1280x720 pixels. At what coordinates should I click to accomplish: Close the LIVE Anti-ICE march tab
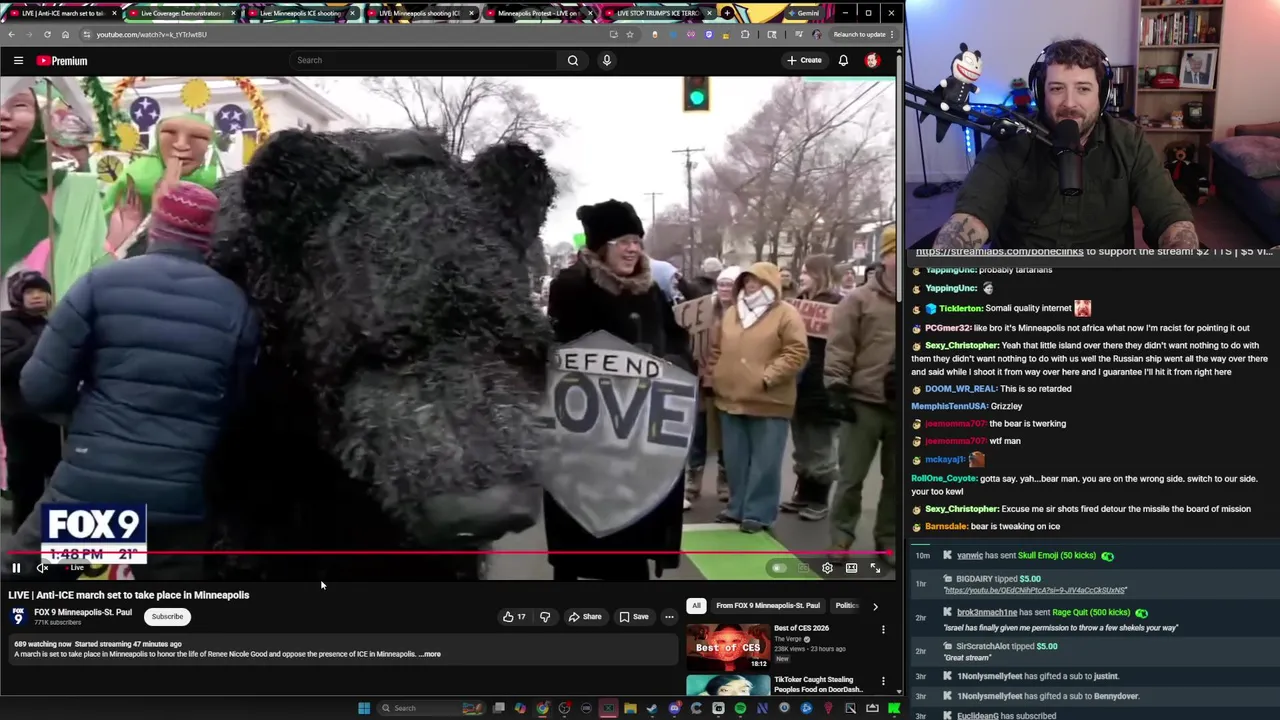113,14
